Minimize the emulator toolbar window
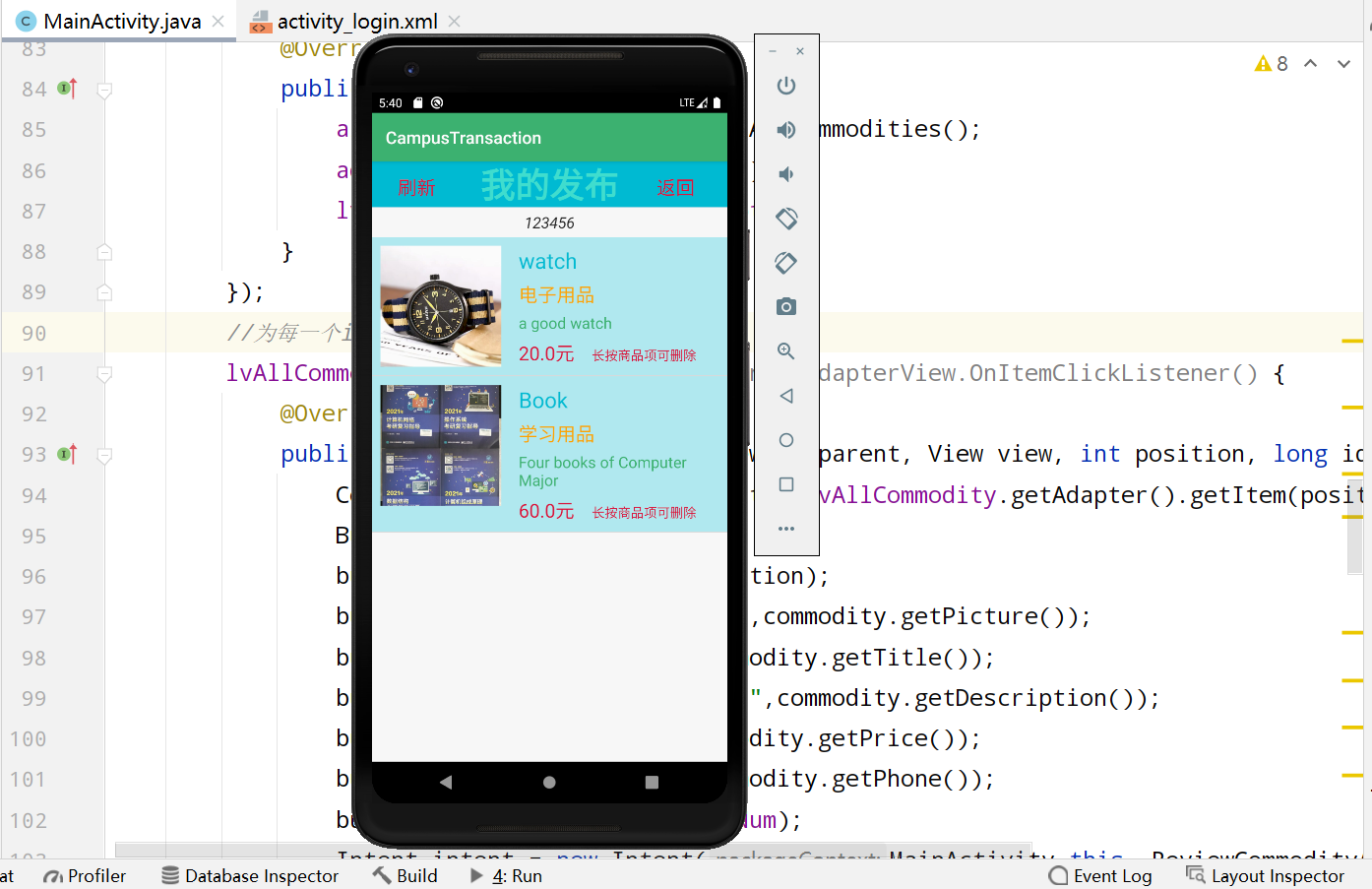1372x889 pixels. (773, 51)
